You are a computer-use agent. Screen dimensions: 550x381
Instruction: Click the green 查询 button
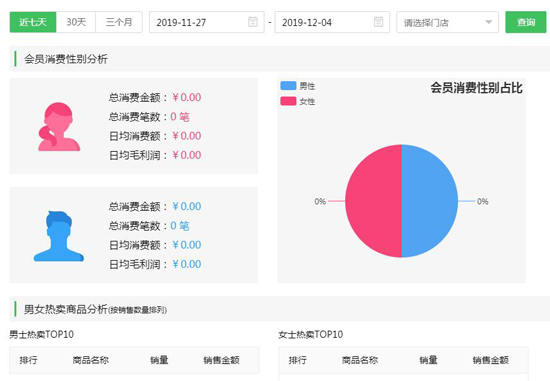coord(525,22)
